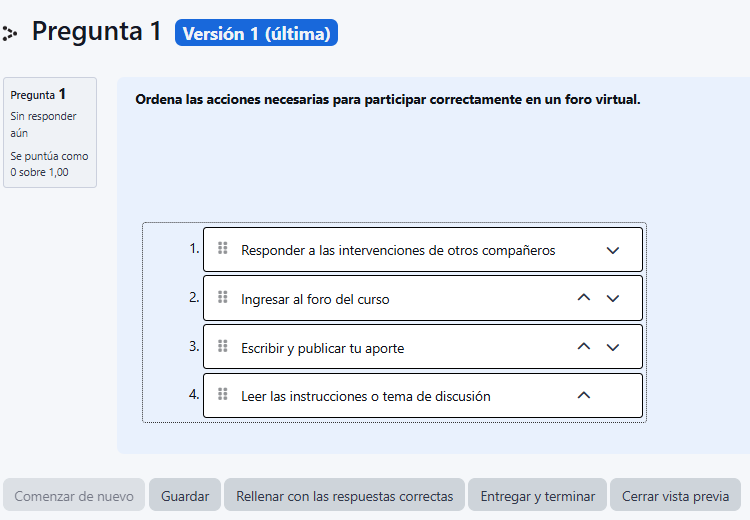Click 'Rellenar con las respuestas correctas'
Image resolution: width=750 pixels, height=520 pixels.
(x=343, y=496)
